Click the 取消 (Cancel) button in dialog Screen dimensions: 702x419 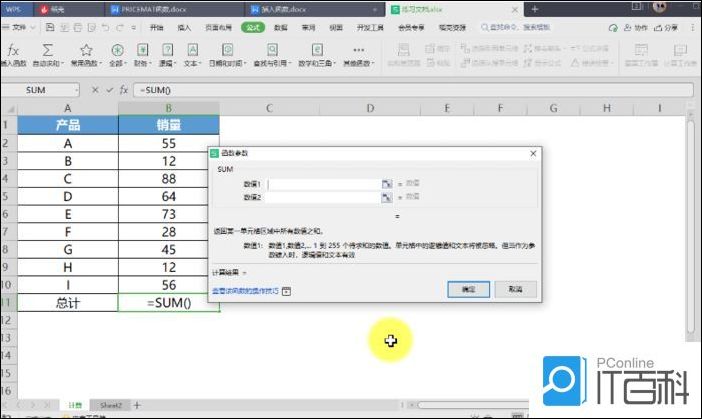pyautogui.click(x=515, y=288)
